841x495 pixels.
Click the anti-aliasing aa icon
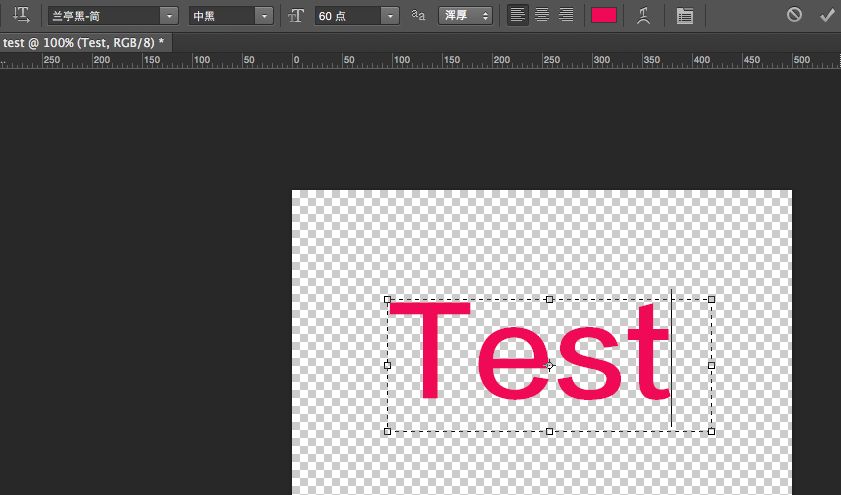coord(418,16)
